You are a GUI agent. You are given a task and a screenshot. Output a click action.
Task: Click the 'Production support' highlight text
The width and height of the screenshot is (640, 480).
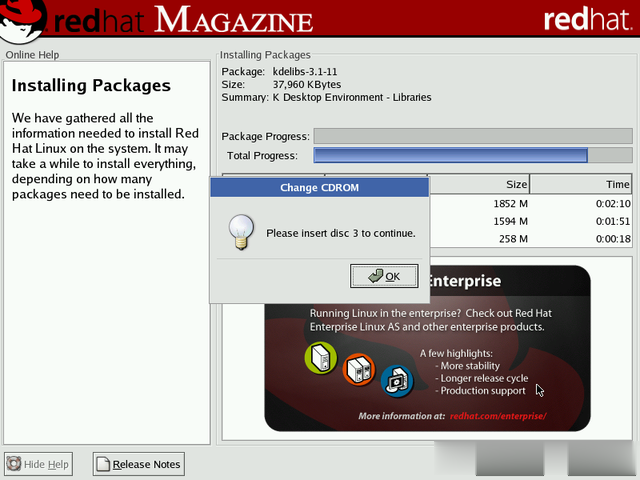tap(483, 391)
